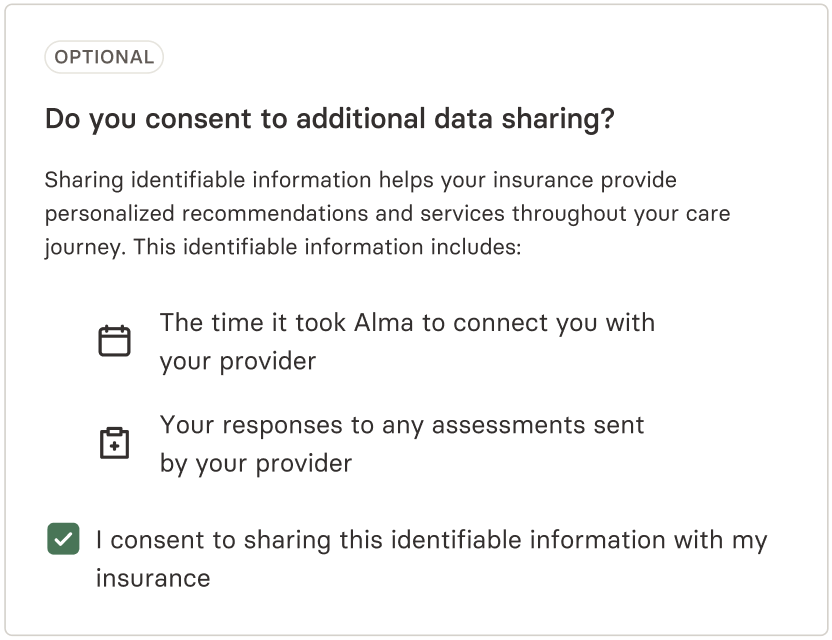Click the OPTIONAL pill label

[x=104, y=57]
